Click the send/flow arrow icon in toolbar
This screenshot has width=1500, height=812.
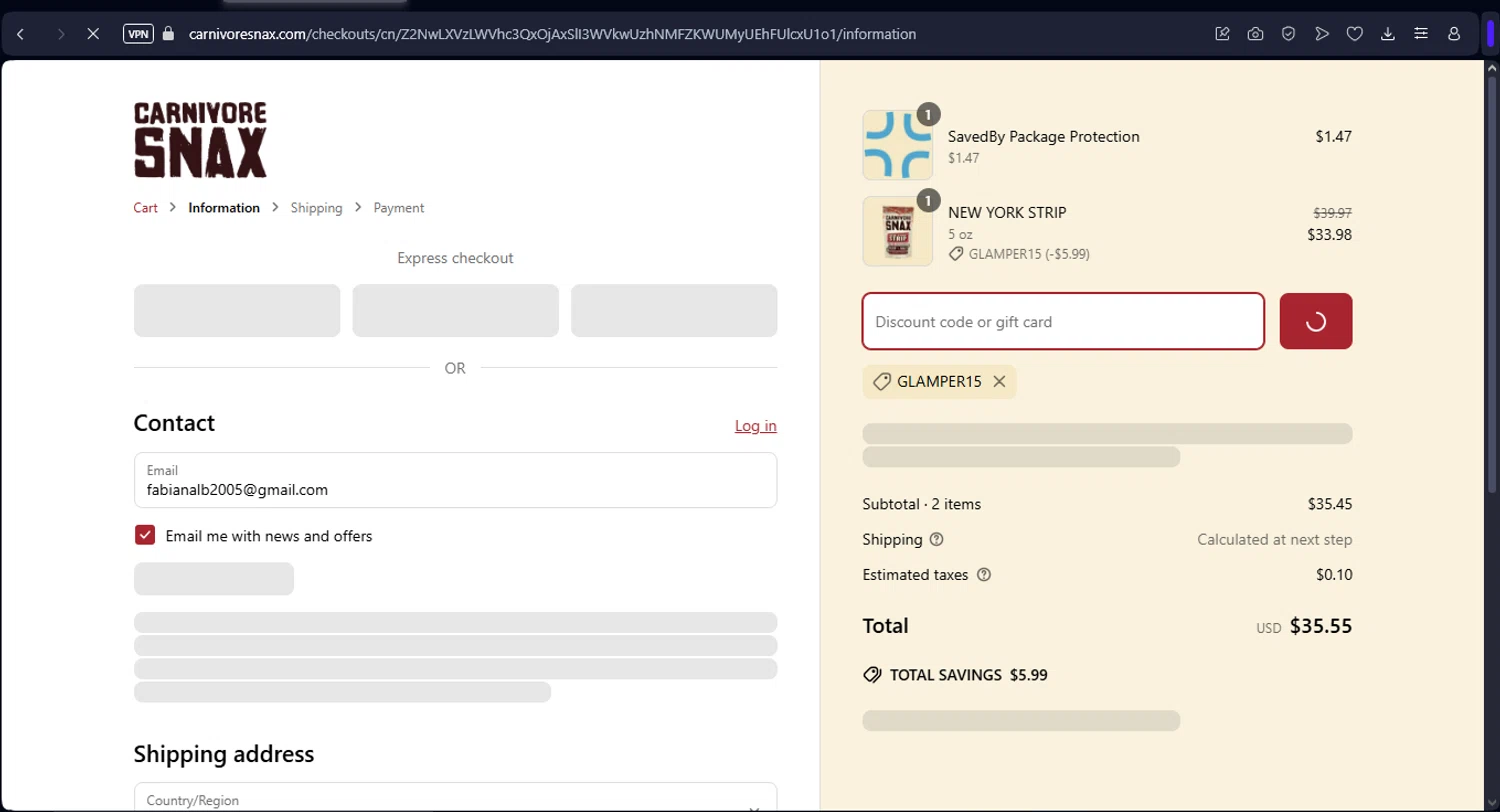coord(1322,34)
